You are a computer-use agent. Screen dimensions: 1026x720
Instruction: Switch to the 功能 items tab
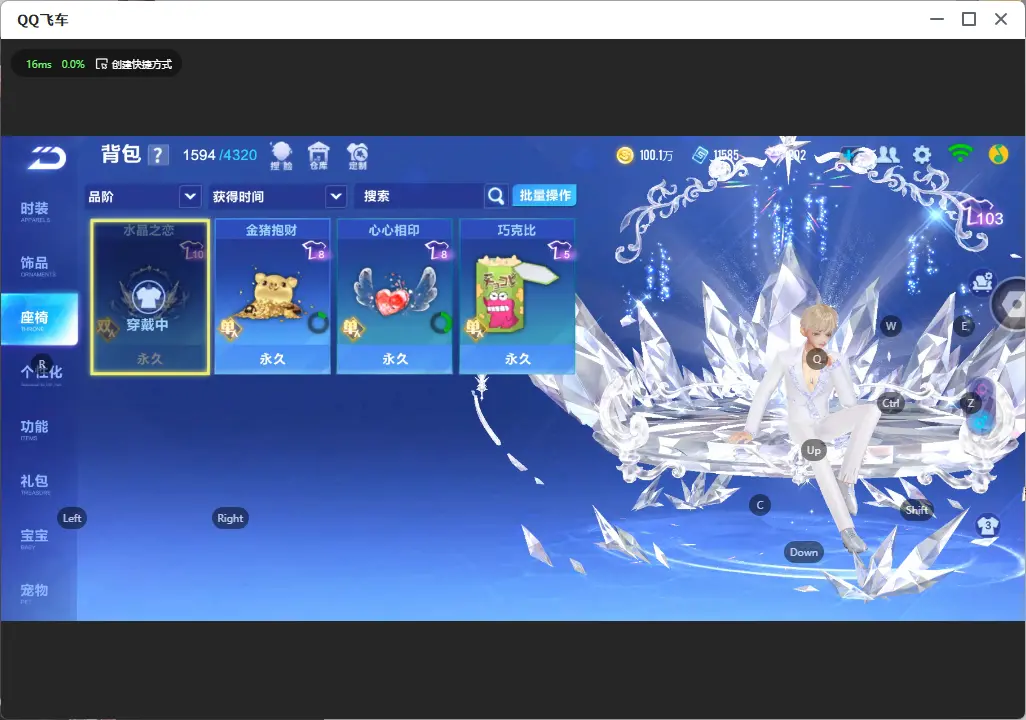pos(34,429)
